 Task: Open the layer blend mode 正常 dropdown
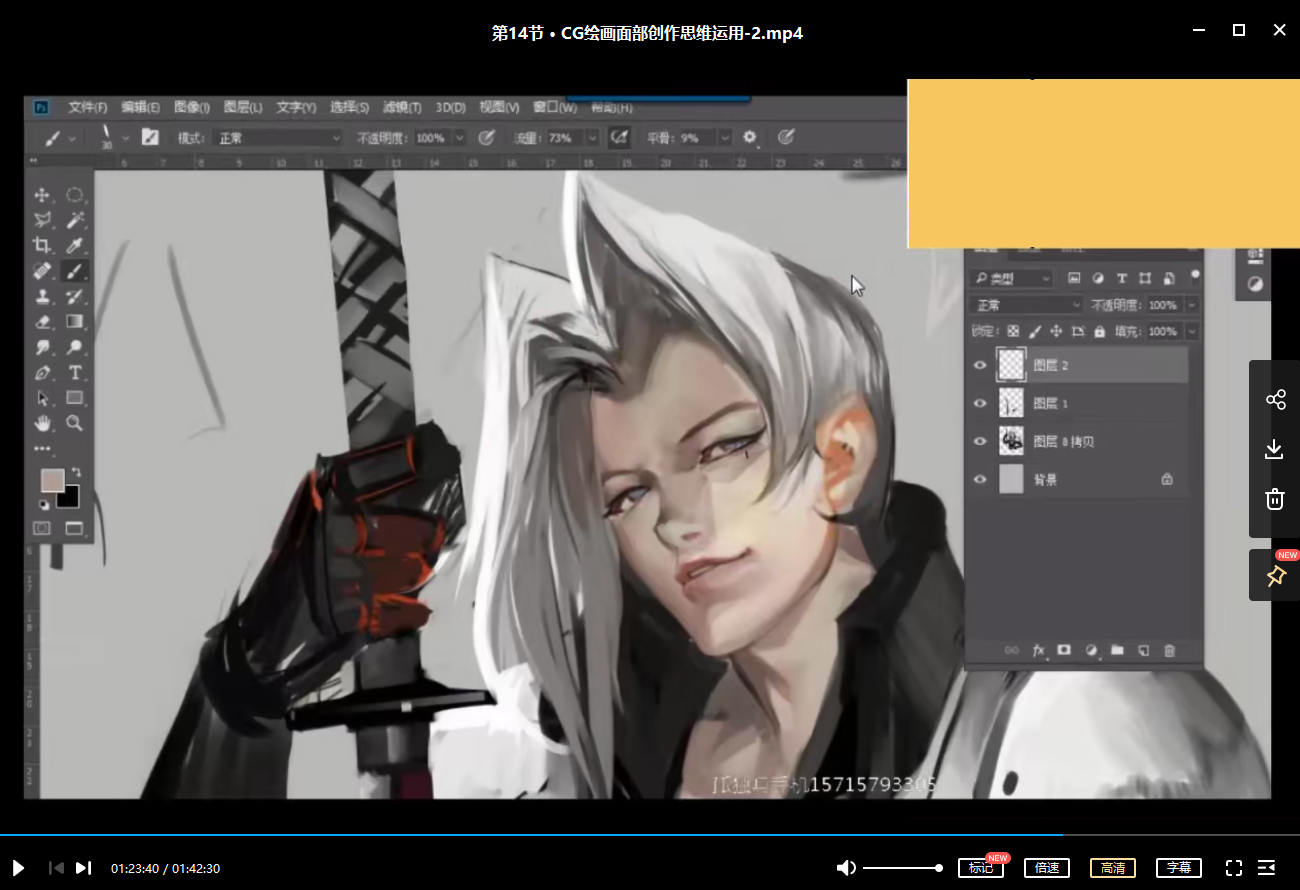click(1027, 305)
